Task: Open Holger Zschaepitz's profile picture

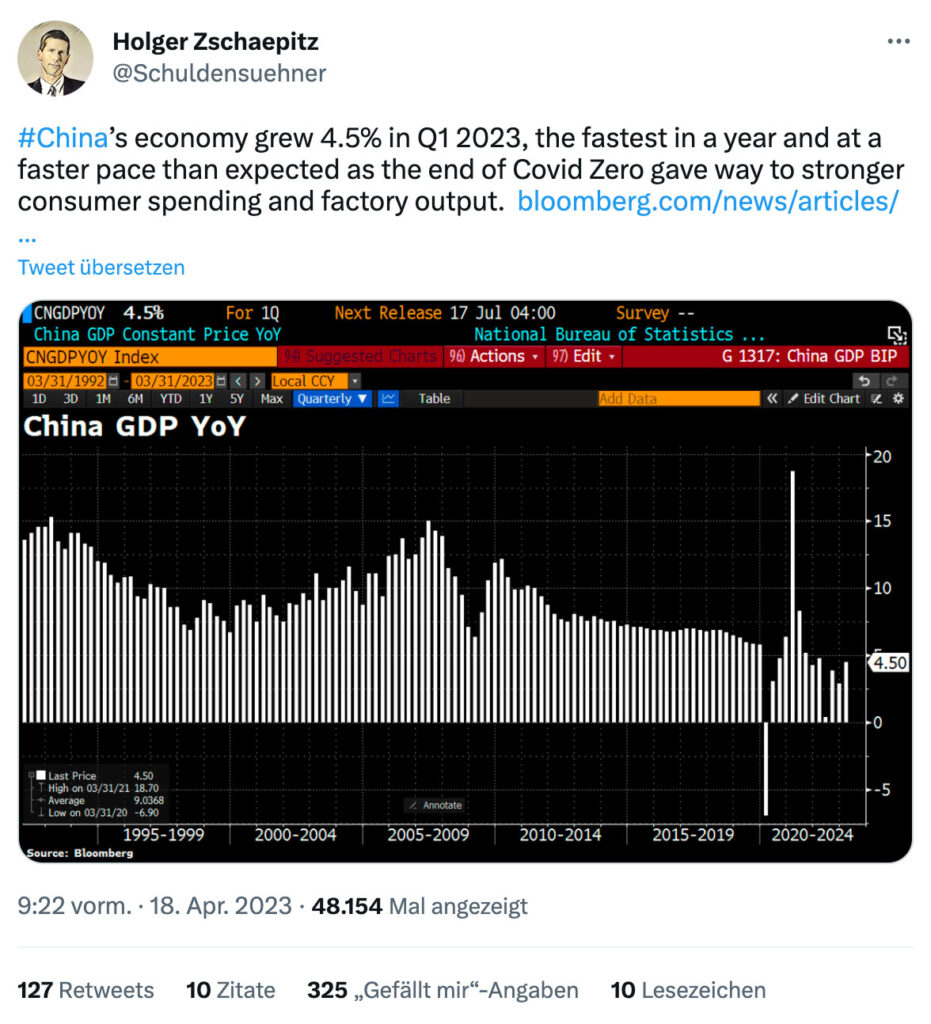Action: click(55, 58)
